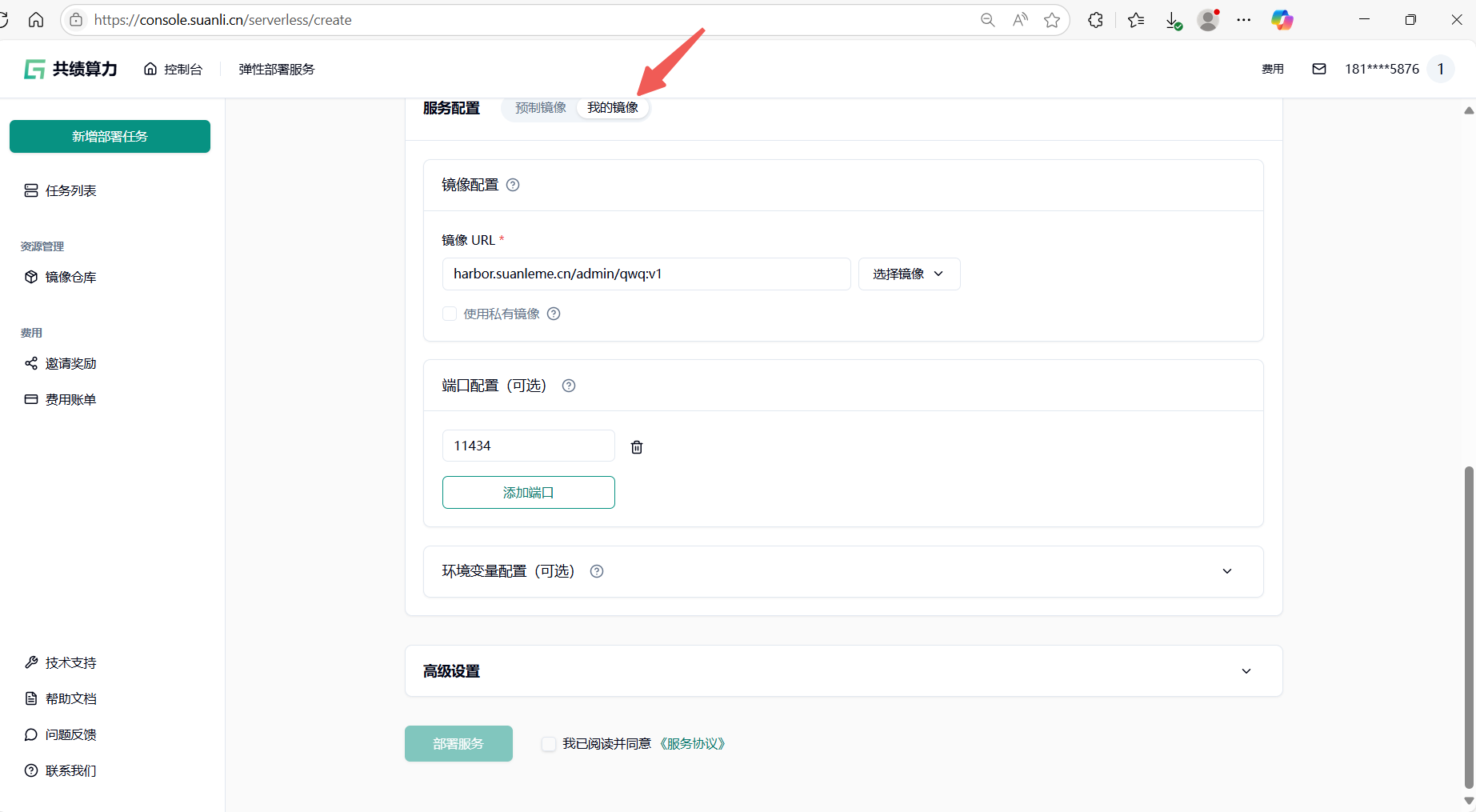Check 我已阅读并同意 agreement box
1476x812 pixels.
click(x=549, y=744)
